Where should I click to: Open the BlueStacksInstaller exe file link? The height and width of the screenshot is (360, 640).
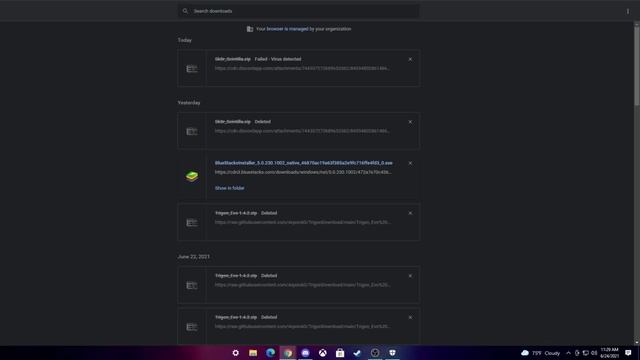coord(304,163)
